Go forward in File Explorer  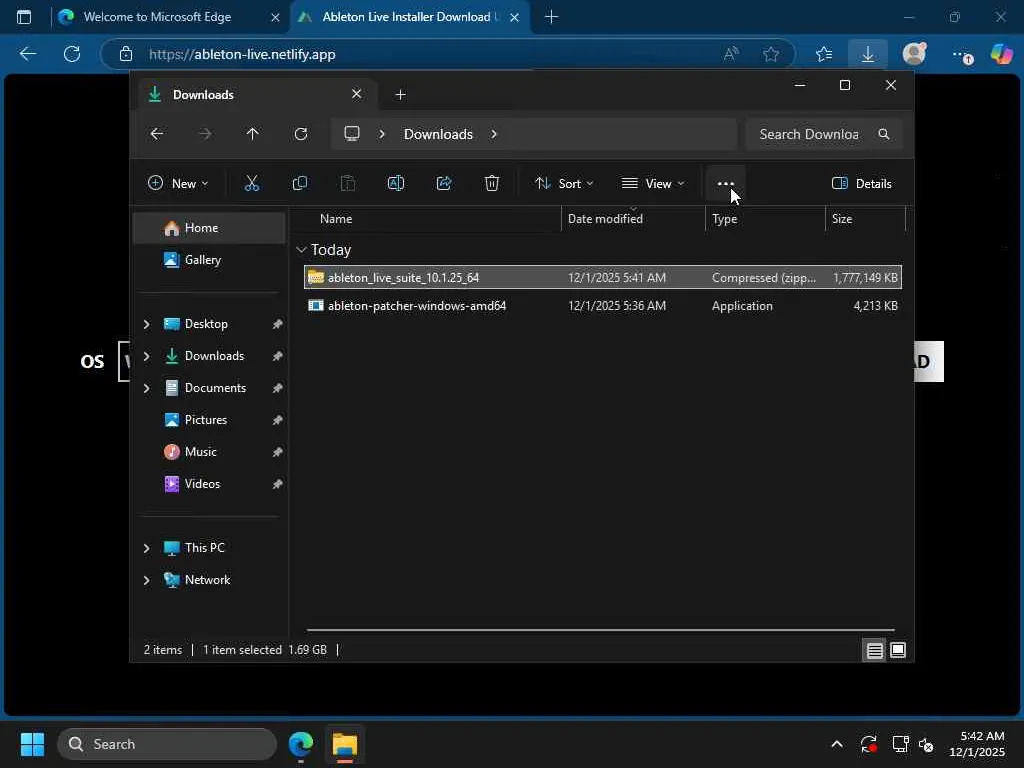point(205,134)
